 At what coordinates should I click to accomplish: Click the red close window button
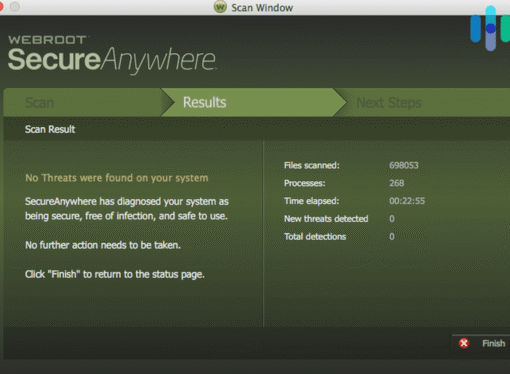click(1, 7)
